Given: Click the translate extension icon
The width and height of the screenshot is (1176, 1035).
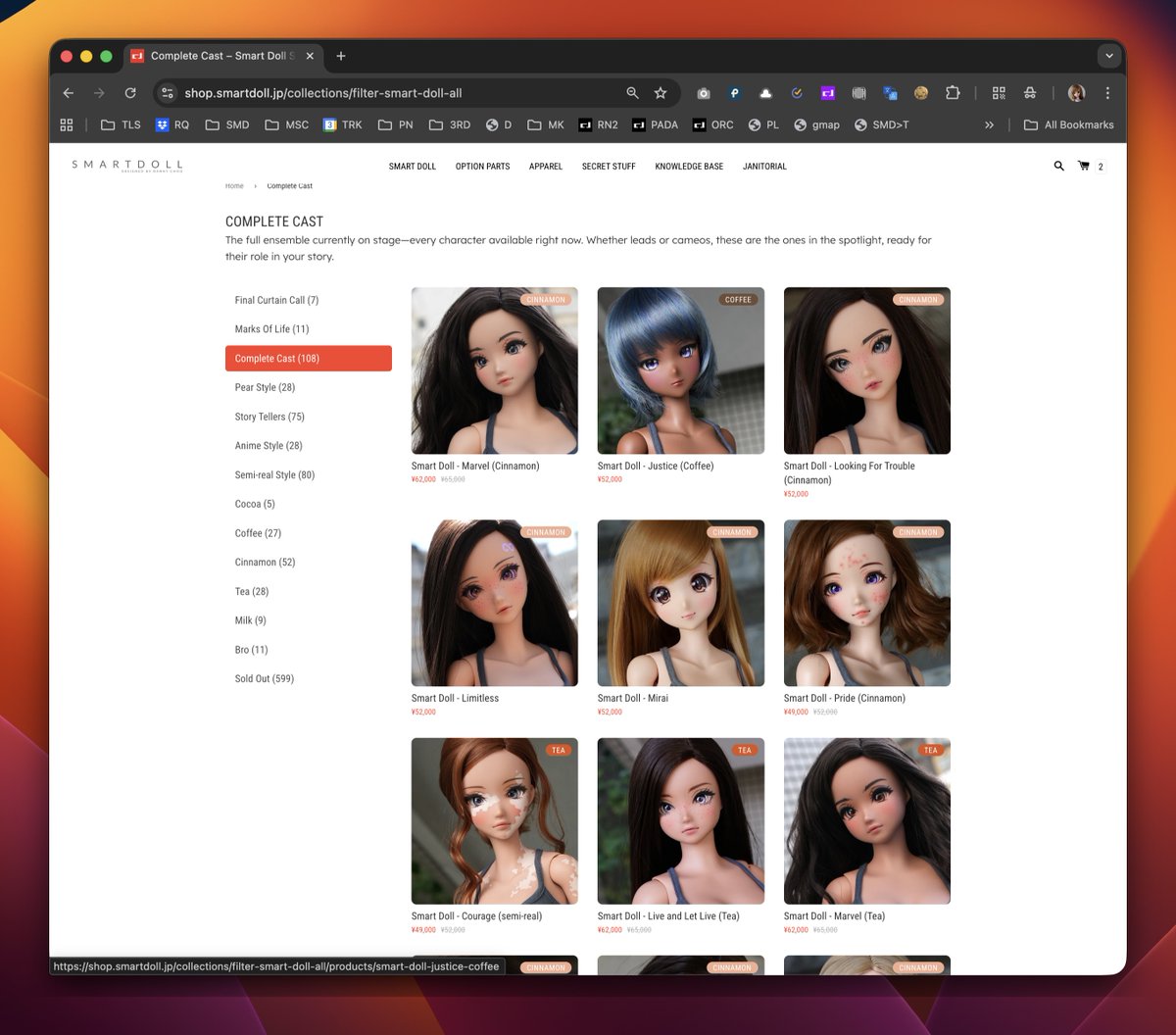Looking at the screenshot, I should coord(890,93).
